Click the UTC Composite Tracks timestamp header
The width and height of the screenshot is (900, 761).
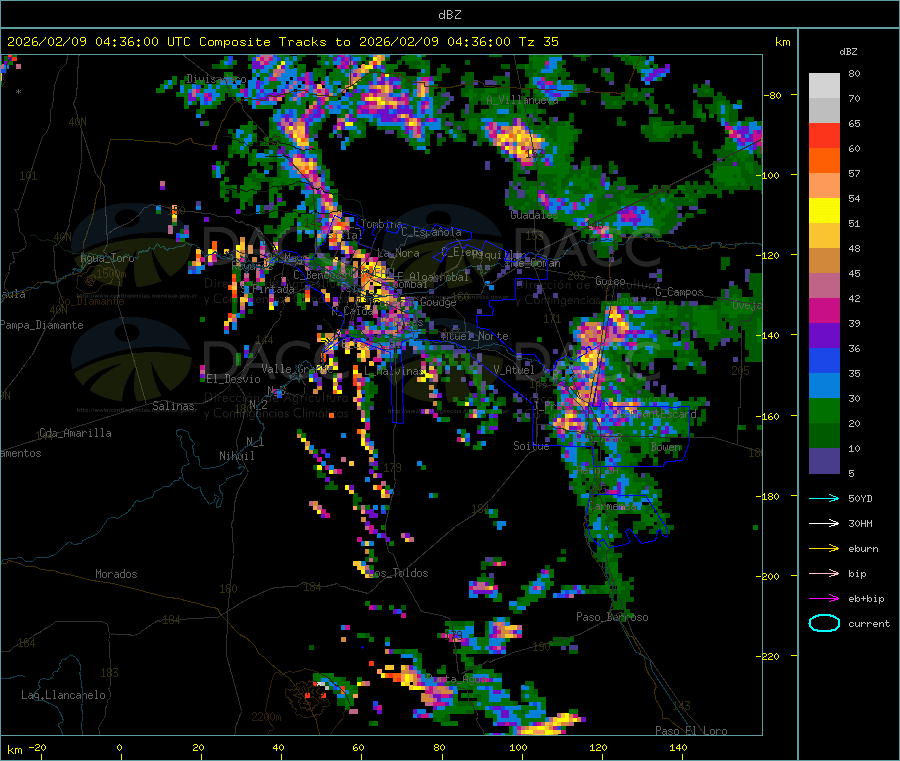click(282, 42)
